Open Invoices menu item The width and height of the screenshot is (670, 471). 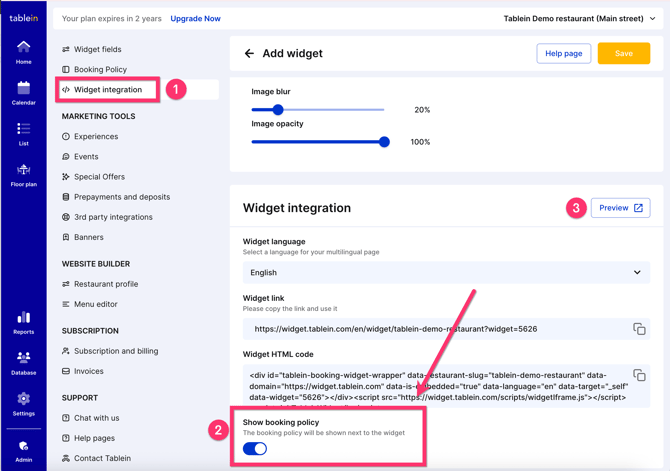[x=88, y=371]
